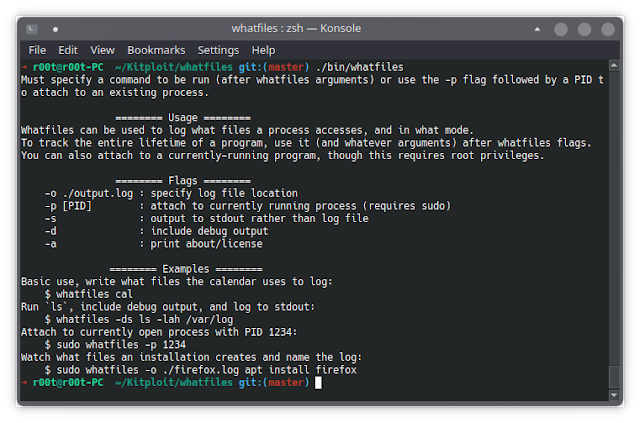Image resolution: width=640 pixels, height=423 pixels.
Task: Open the Bookmarks menu
Action: pyautogui.click(x=156, y=50)
